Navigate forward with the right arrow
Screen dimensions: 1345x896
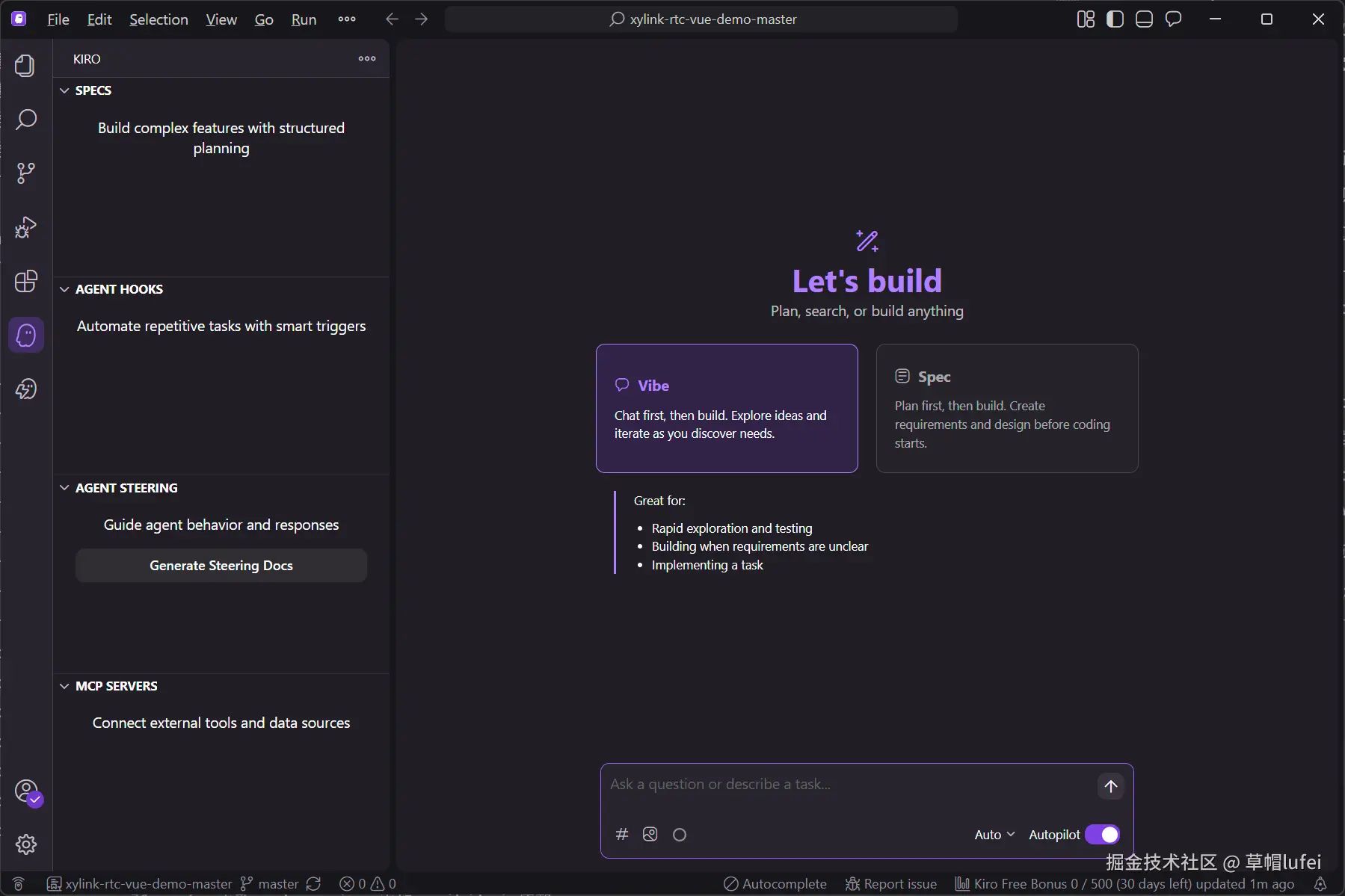422,19
